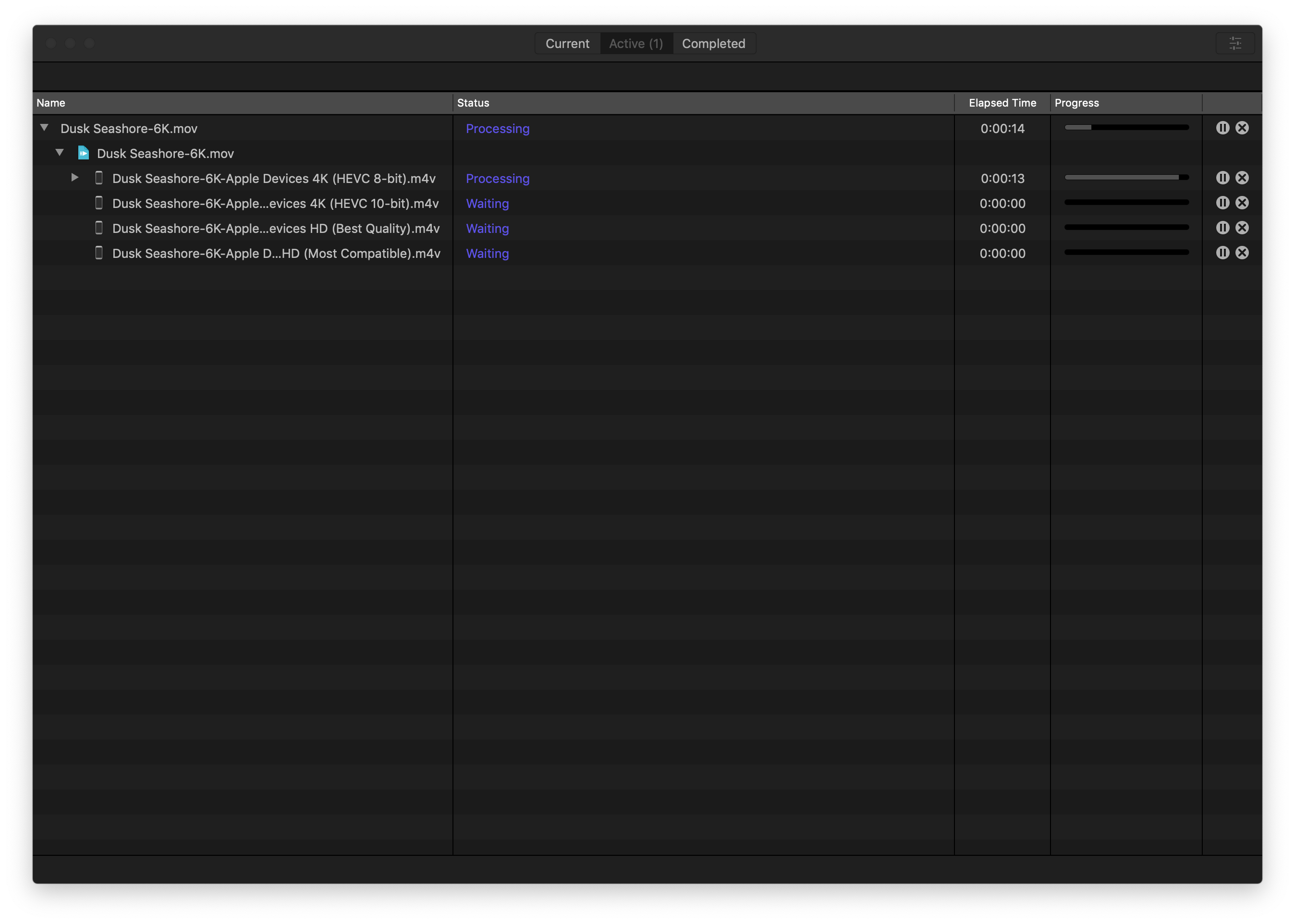Switch to the Completed tab
Screen dimensions: 1295x924
(713, 44)
